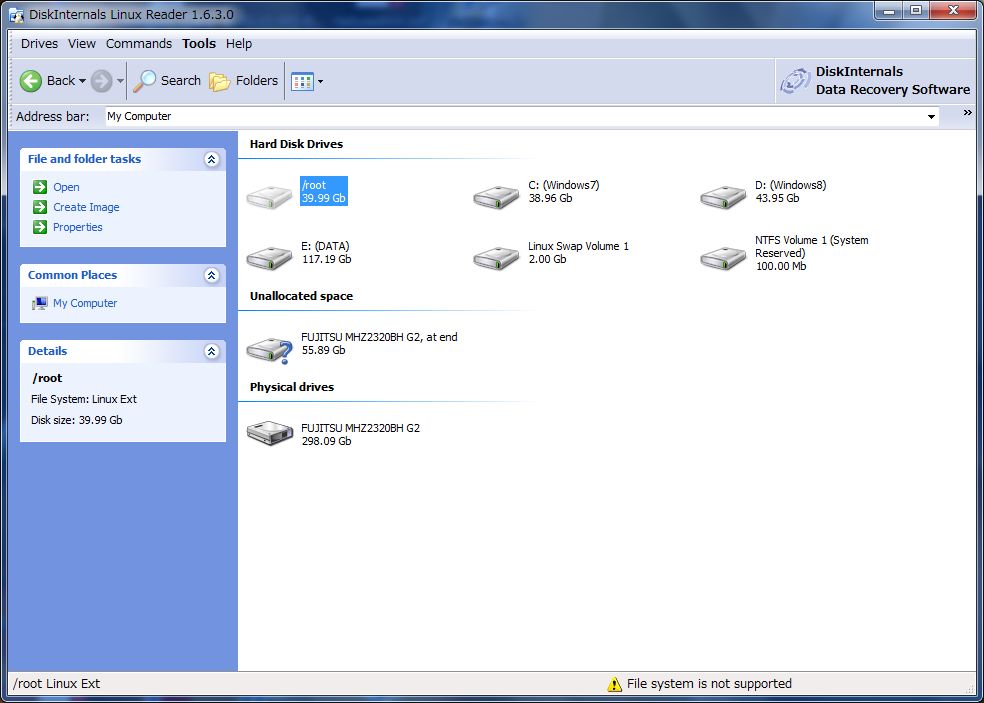Click the greyed Forward arrow icon
Viewport: 984px width, 703px height.
(x=101, y=81)
